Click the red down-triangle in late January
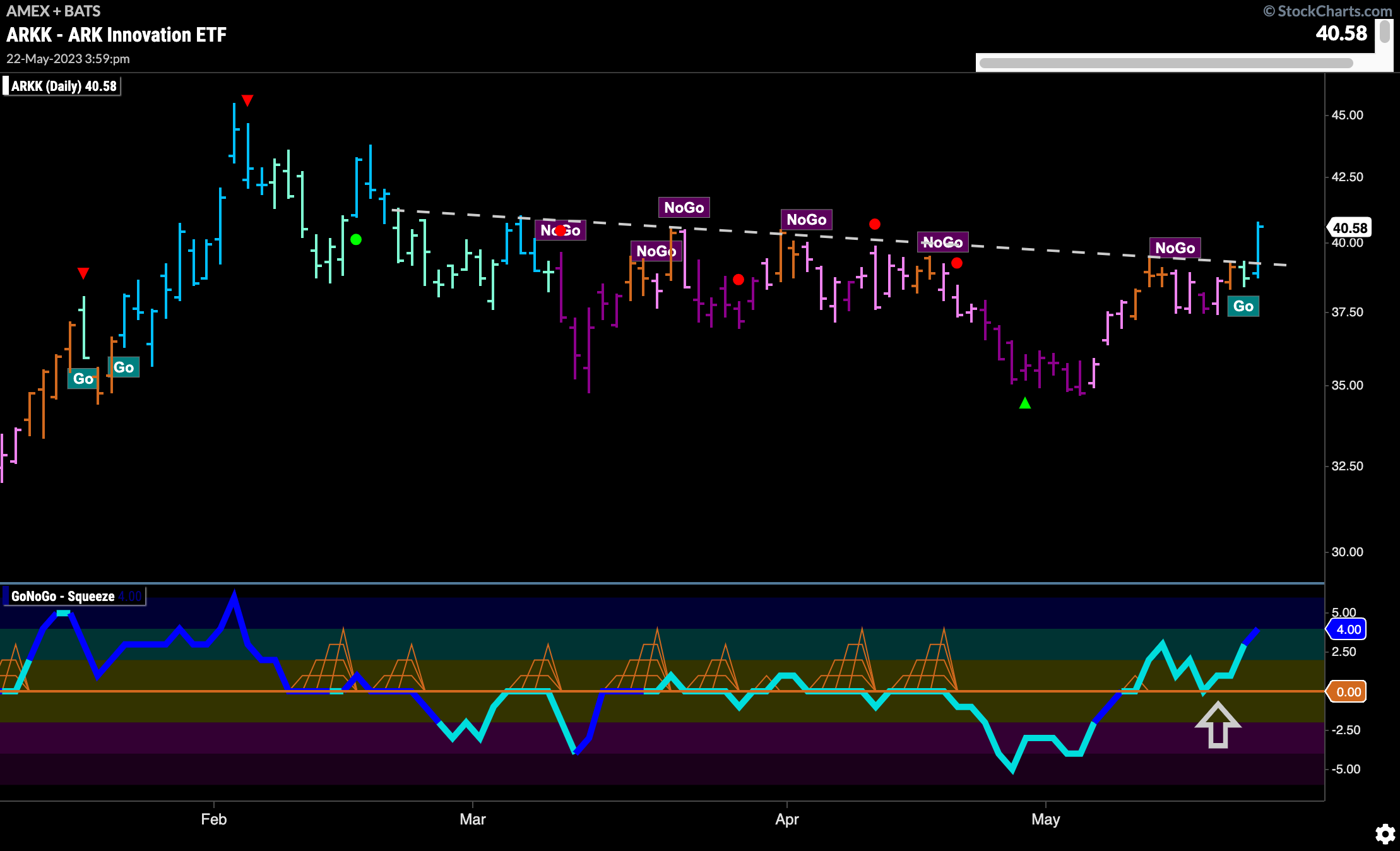Viewport: 1400px width, 851px height. click(x=83, y=273)
